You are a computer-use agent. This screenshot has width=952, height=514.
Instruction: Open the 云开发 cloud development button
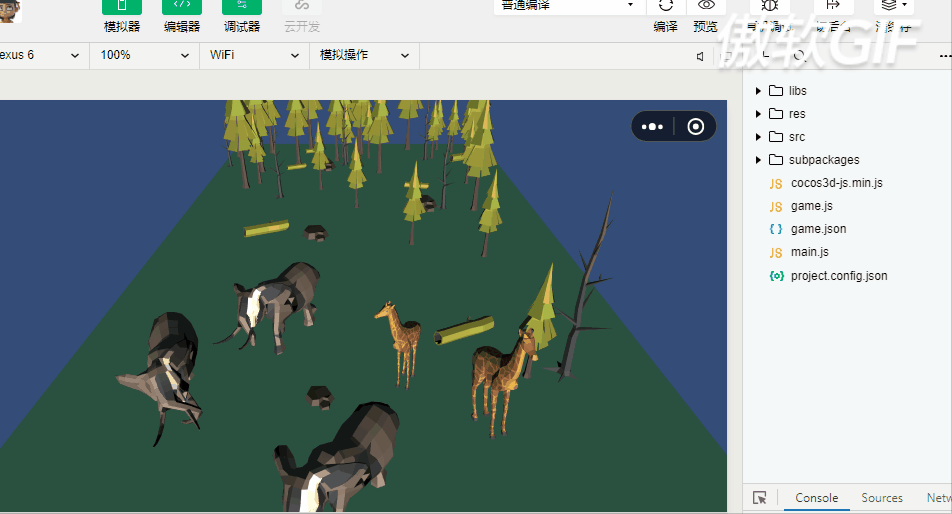click(x=302, y=7)
